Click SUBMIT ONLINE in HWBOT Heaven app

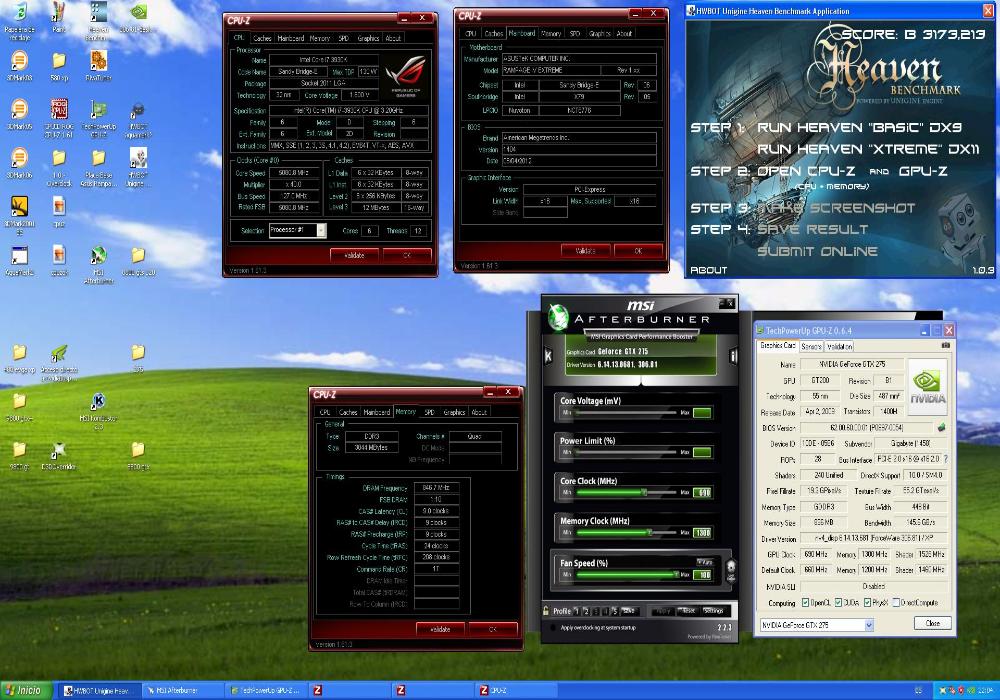click(x=817, y=251)
